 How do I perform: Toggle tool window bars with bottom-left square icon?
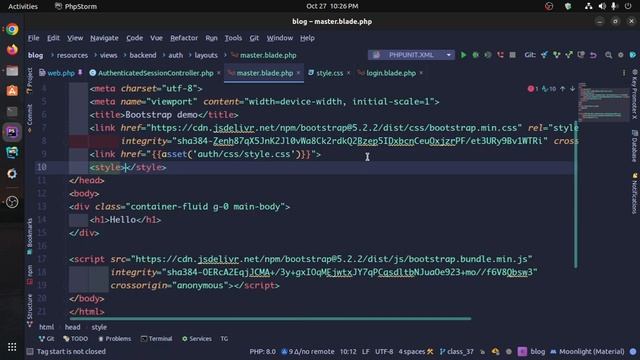click(x=30, y=351)
